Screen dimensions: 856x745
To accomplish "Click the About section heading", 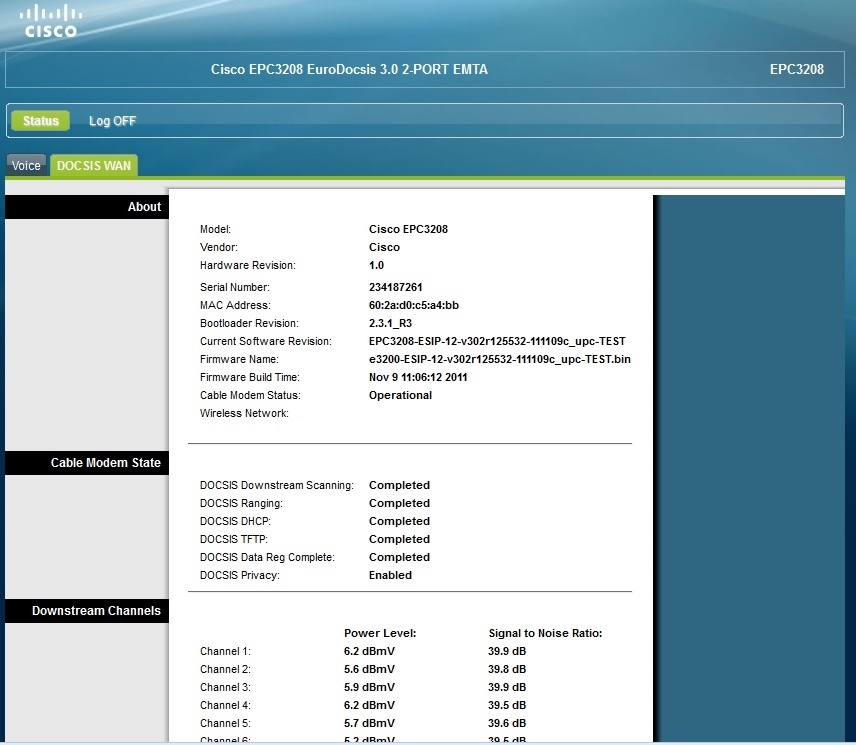I will [x=144, y=207].
